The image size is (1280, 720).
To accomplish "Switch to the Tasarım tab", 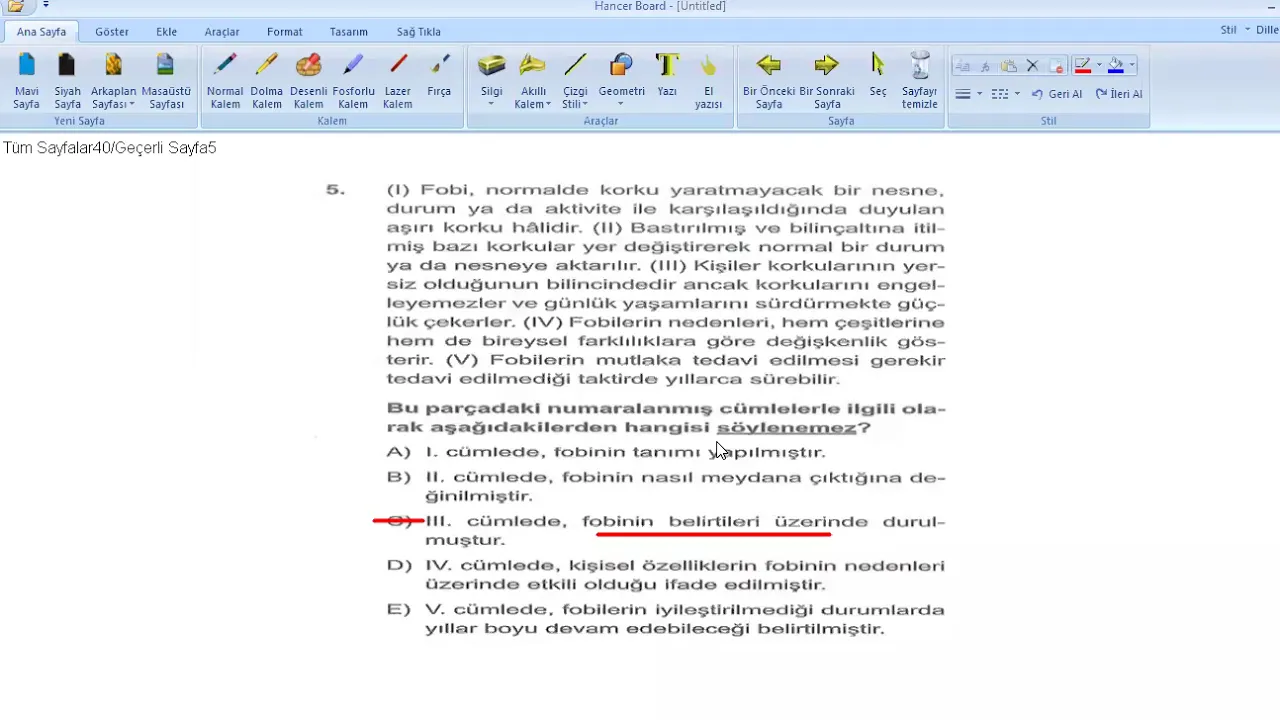I will (x=348, y=32).
